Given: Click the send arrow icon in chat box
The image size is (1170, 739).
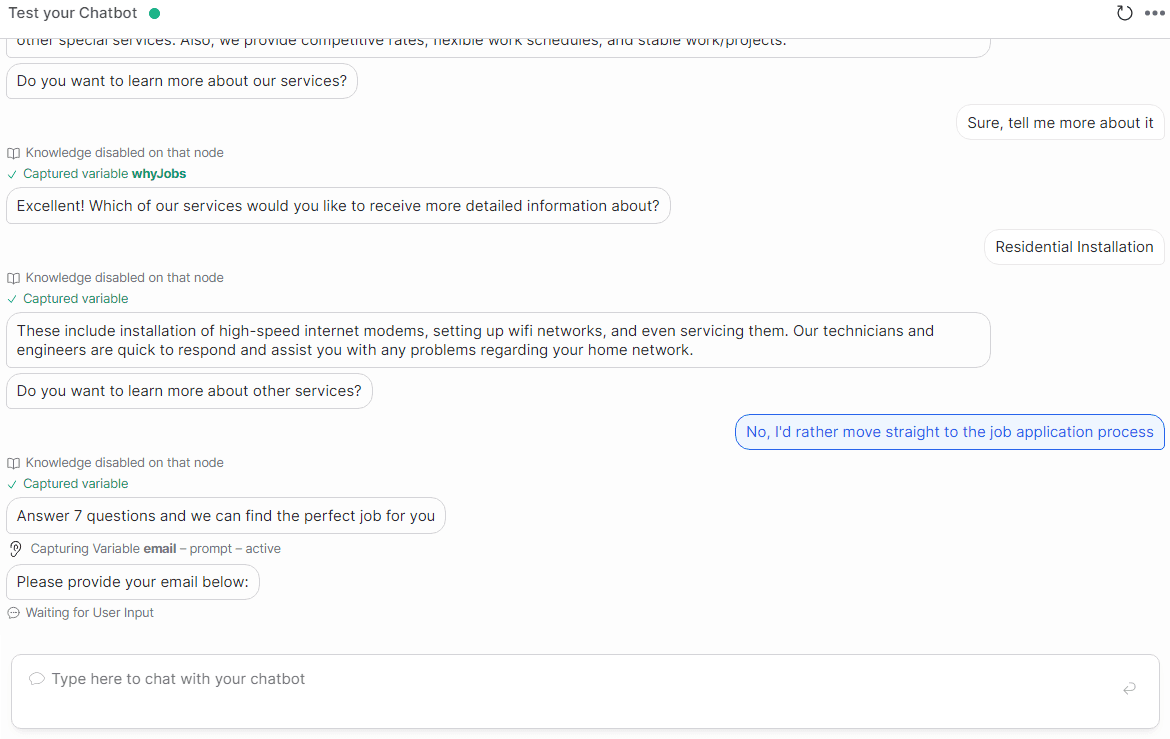Looking at the screenshot, I should tap(1129, 687).
